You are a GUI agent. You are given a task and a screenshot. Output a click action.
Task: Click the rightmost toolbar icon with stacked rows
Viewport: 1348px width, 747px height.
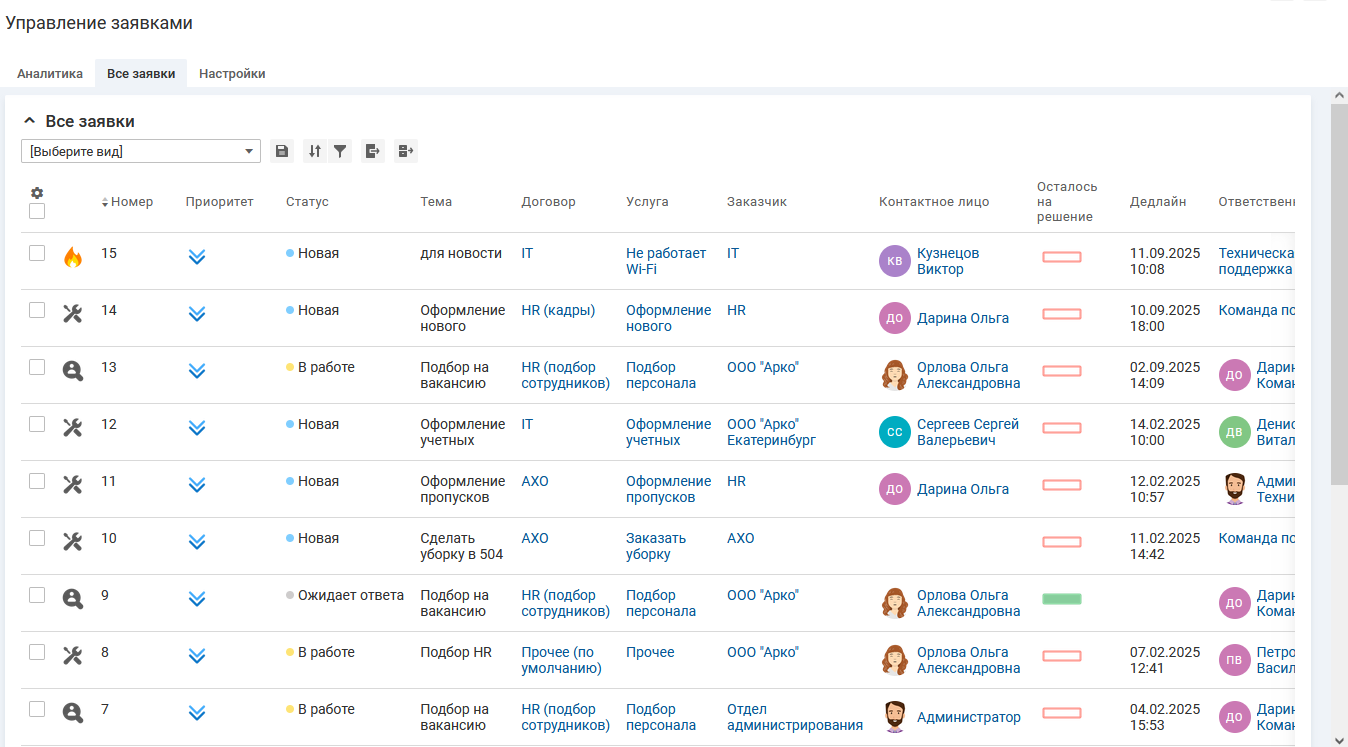coord(405,151)
